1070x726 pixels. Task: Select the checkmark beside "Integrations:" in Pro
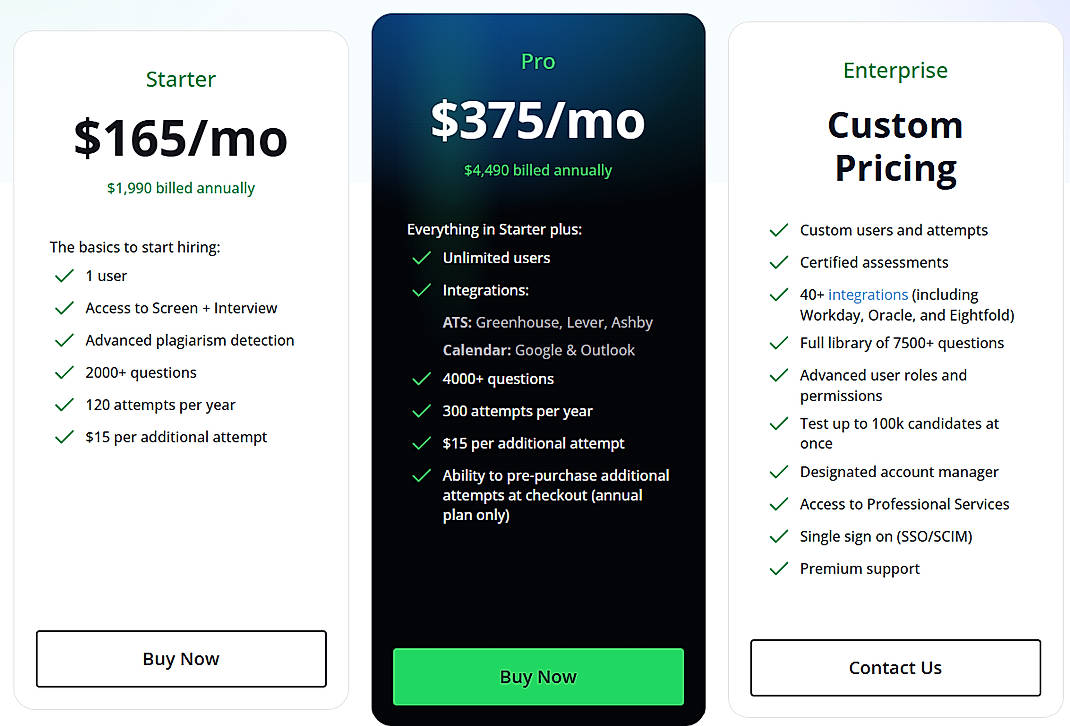[x=421, y=290]
